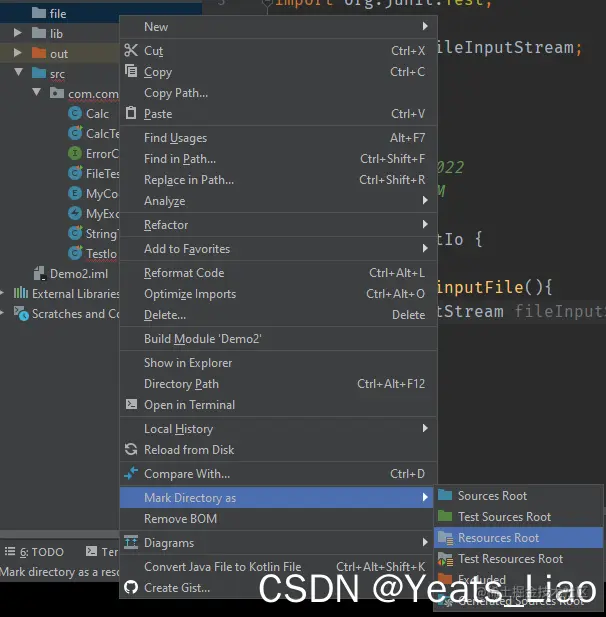Screen dimensions: 606x617
Task: Expand the out folder arrow
Action: tap(18, 52)
